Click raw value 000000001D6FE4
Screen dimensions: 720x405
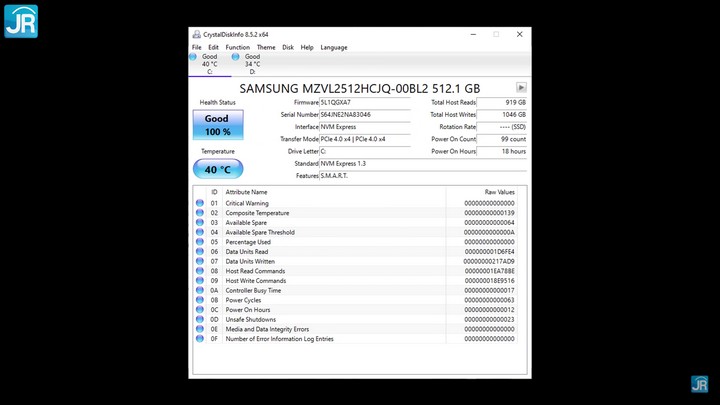[489, 252]
